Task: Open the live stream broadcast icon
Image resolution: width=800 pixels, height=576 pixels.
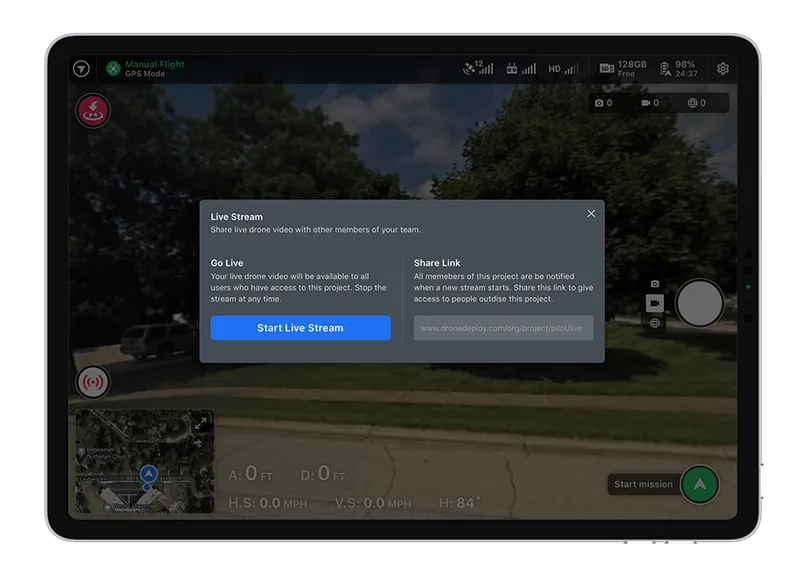Action: pos(92,380)
